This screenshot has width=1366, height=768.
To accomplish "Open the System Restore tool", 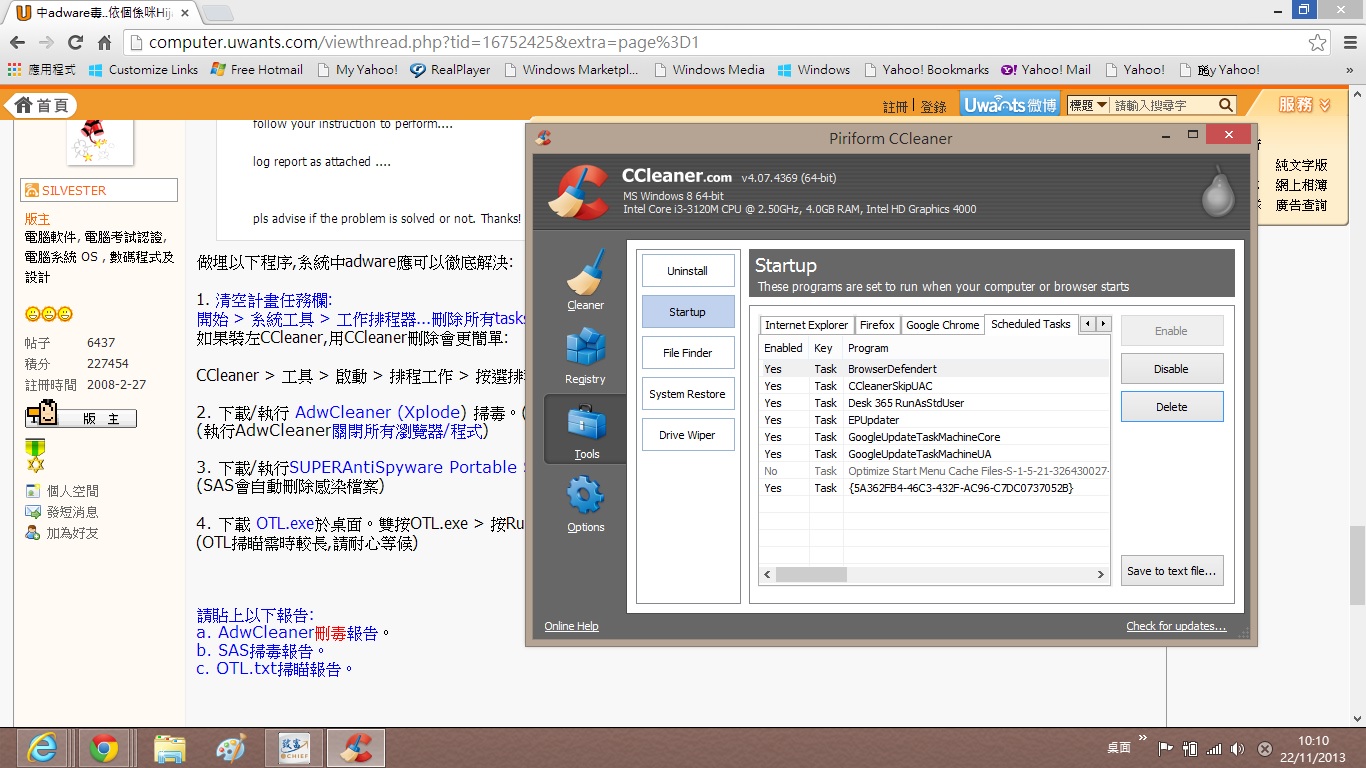I will pos(687,394).
